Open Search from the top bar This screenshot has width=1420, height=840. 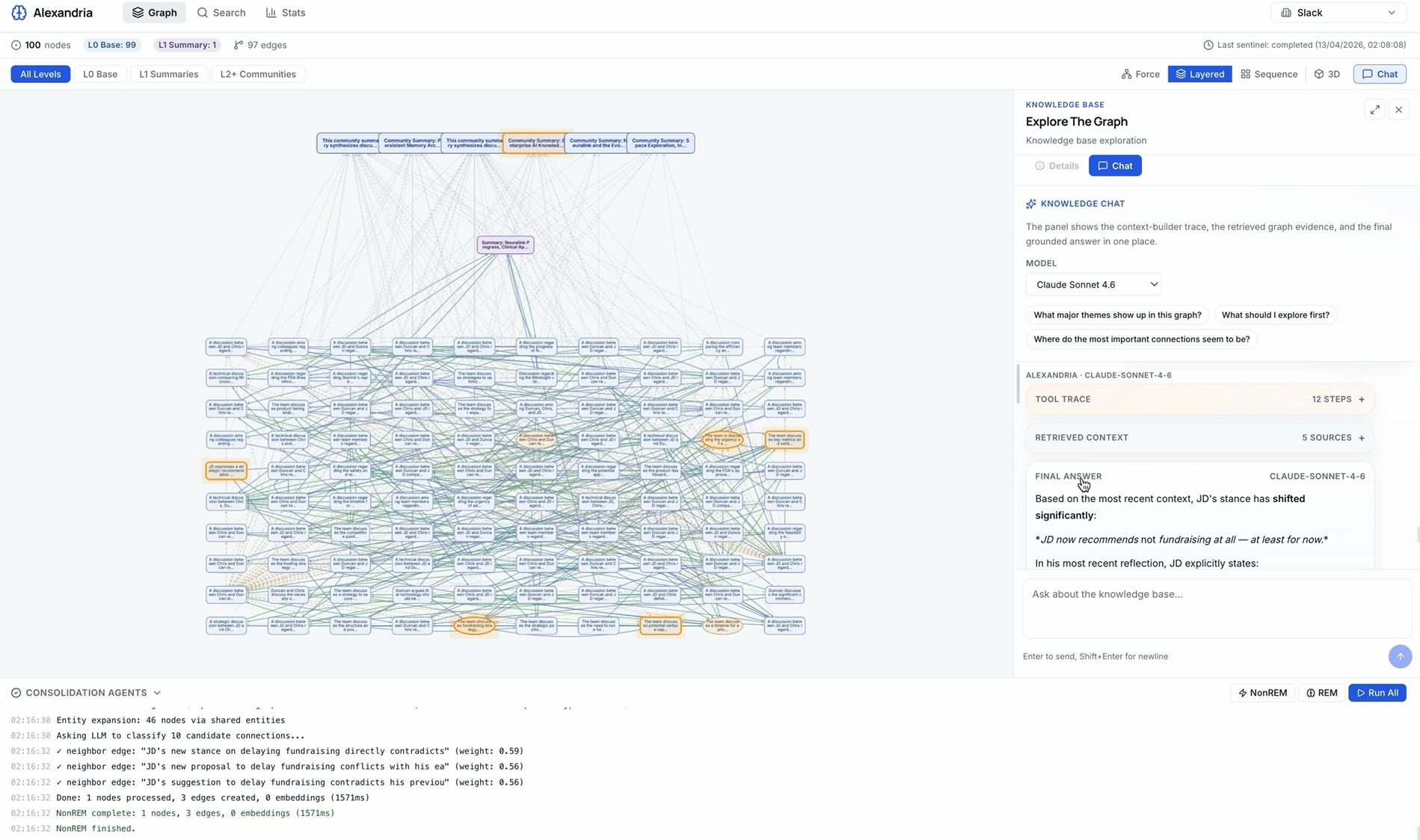(x=221, y=12)
